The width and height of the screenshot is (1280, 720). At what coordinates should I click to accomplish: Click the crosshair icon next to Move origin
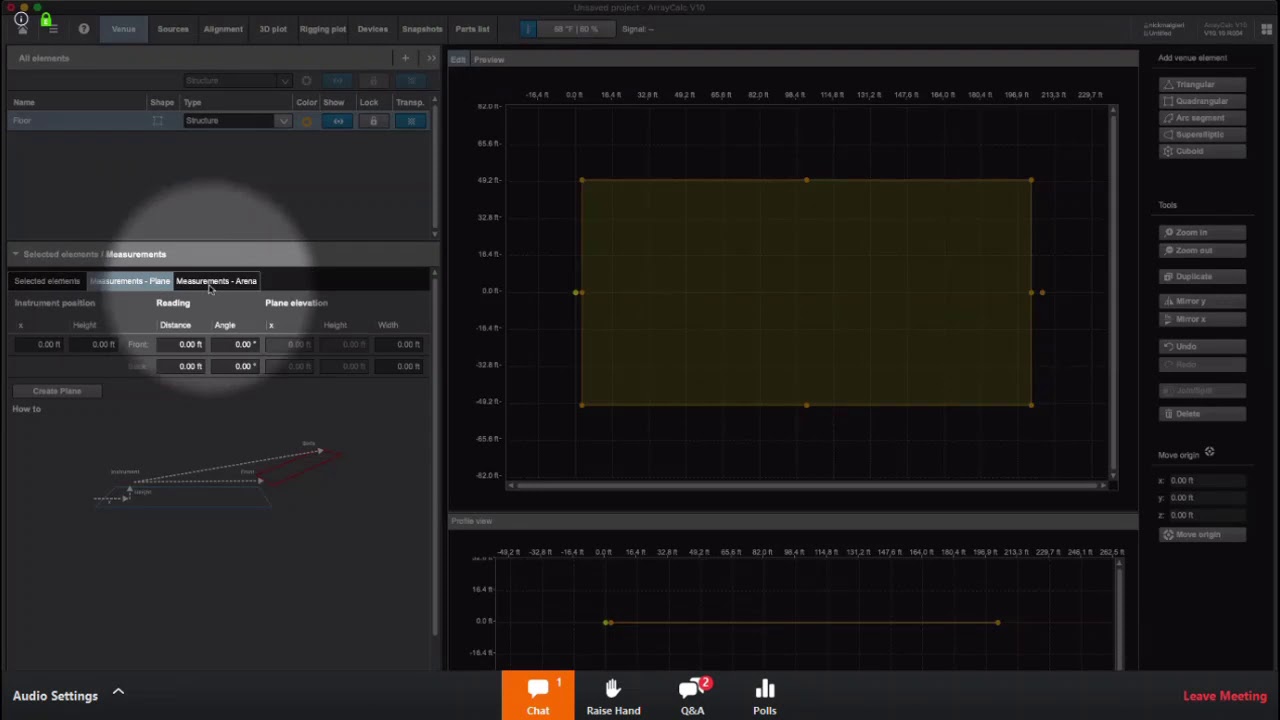click(1209, 453)
